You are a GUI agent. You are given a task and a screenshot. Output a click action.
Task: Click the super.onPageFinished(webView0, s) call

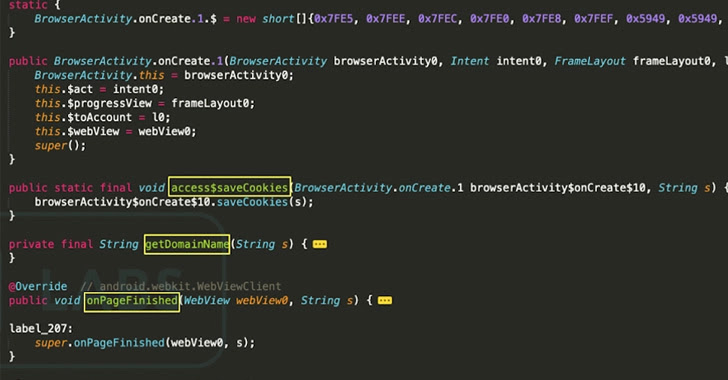click(145, 343)
